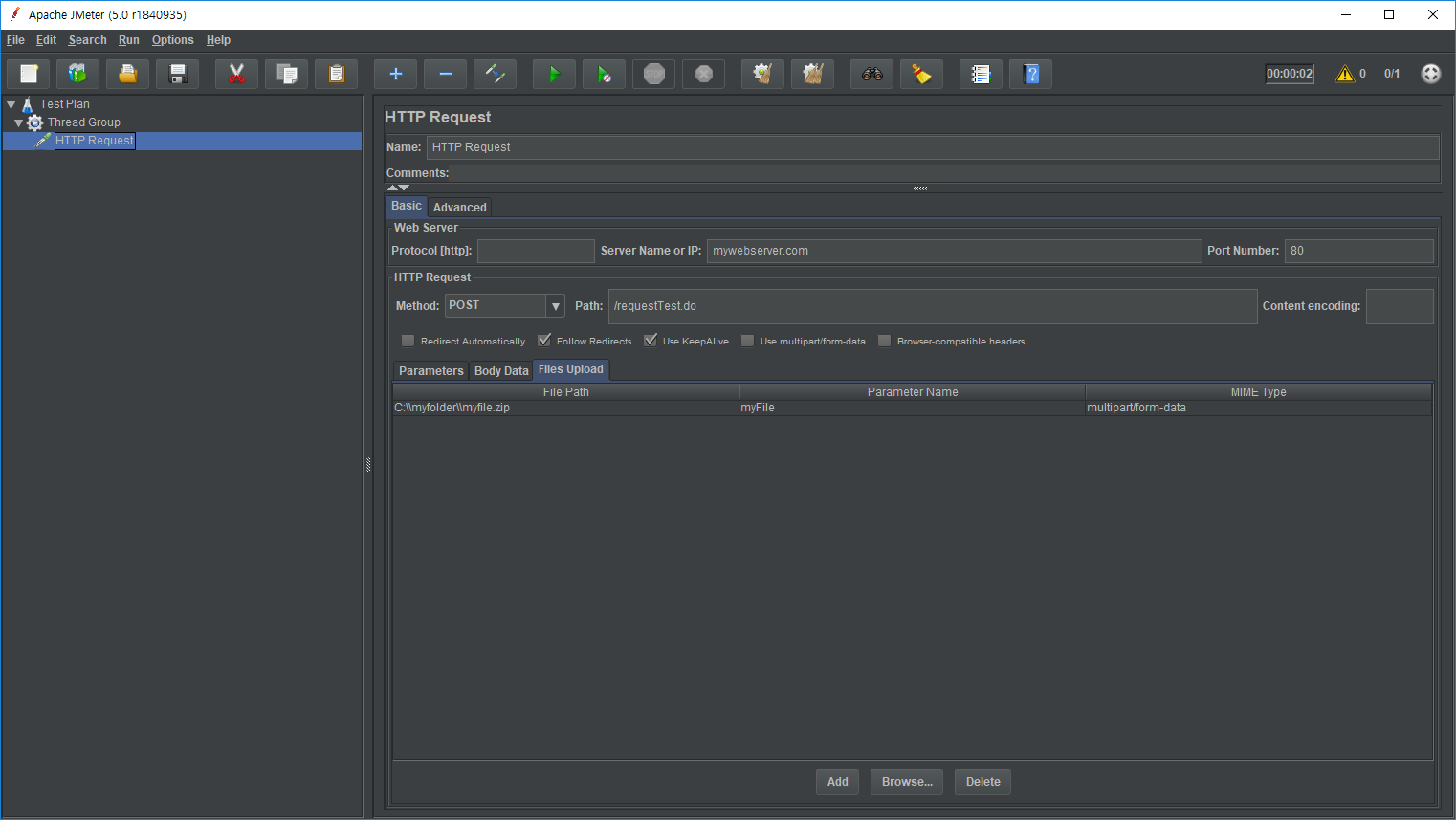1456x820 pixels.
Task: Select Thread Group in the tree
Action: pyautogui.click(x=84, y=122)
